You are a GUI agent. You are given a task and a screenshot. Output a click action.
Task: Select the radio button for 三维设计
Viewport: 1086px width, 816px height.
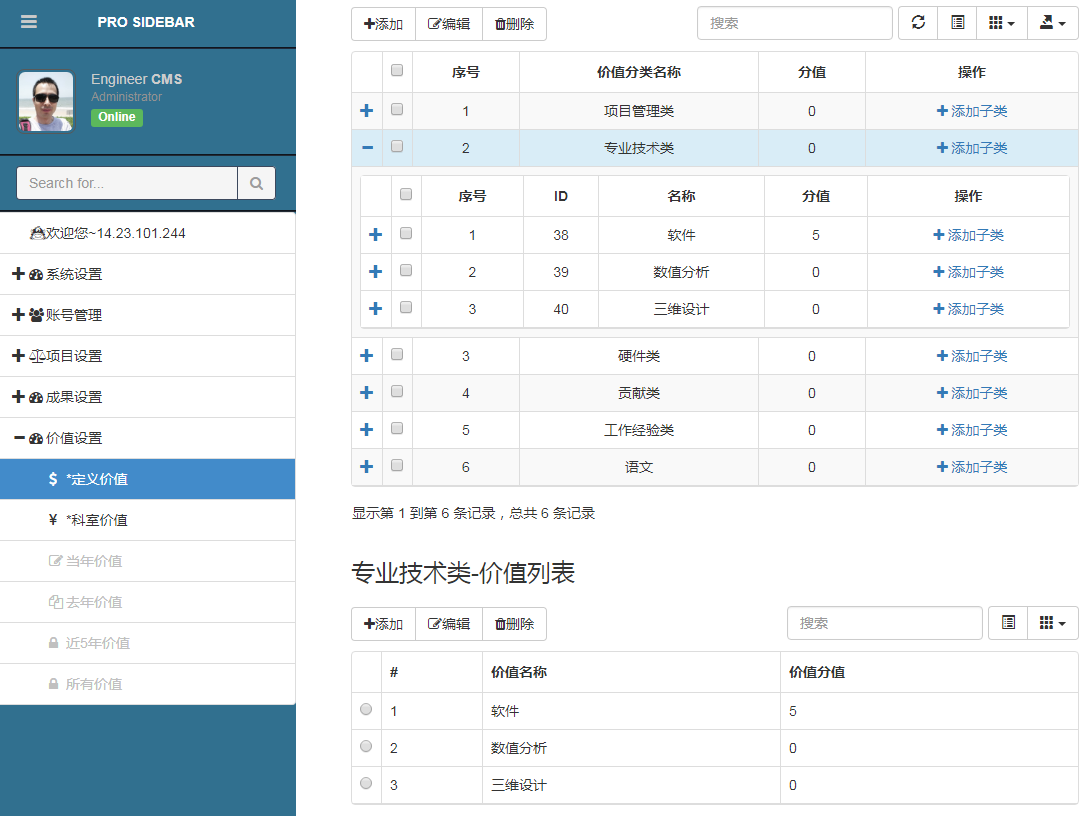(x=366, y=783)
